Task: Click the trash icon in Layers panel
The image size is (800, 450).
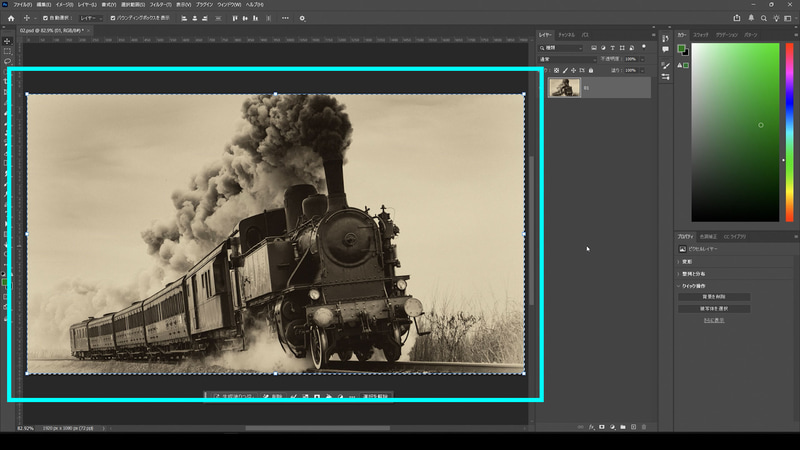Action: coord(645,426)
